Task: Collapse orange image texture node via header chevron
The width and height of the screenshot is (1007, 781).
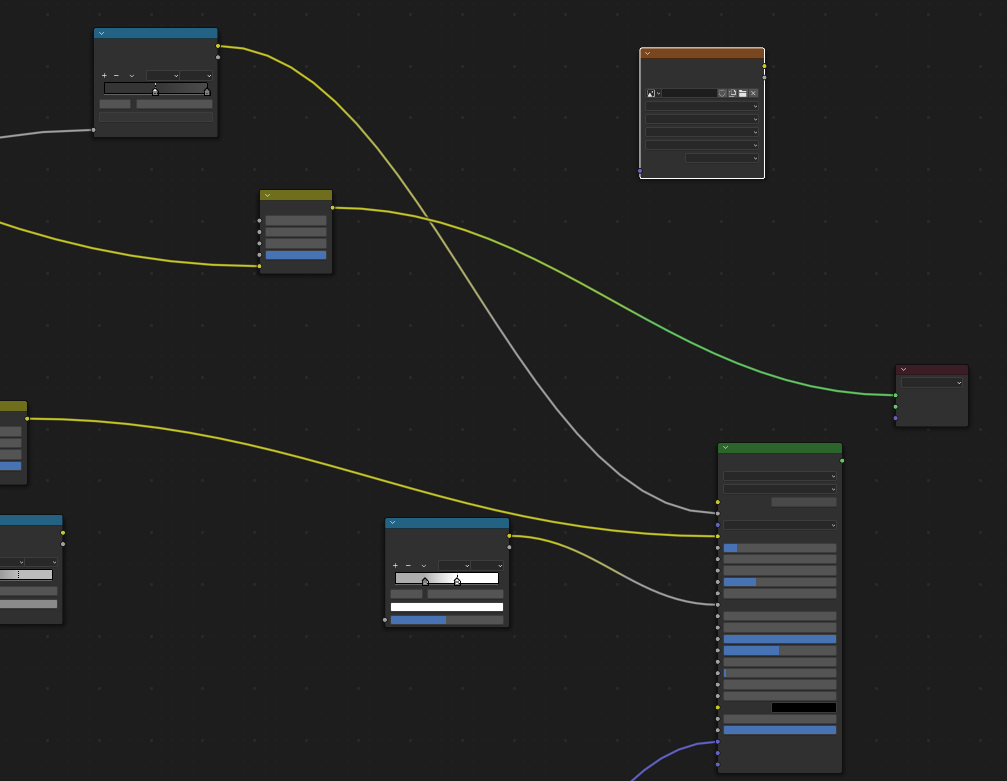Action: (x=647, y=53)
